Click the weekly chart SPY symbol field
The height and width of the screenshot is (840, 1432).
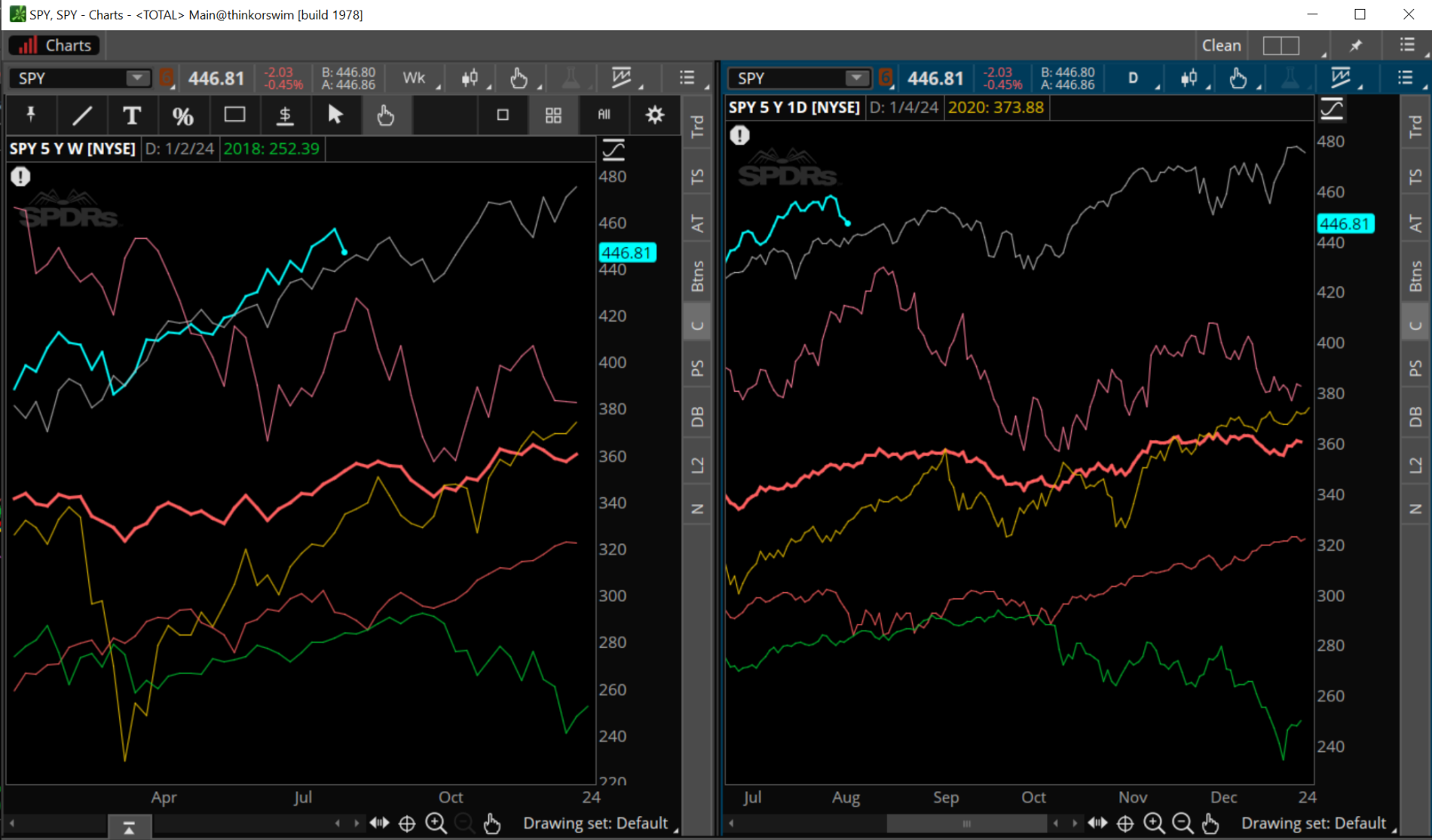pos(79,78)
